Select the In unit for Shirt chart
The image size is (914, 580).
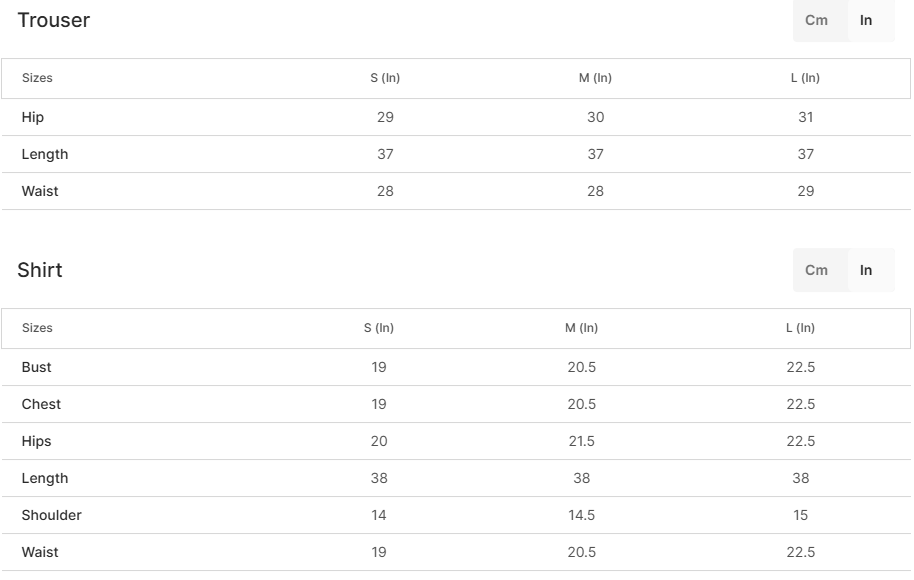866,270
